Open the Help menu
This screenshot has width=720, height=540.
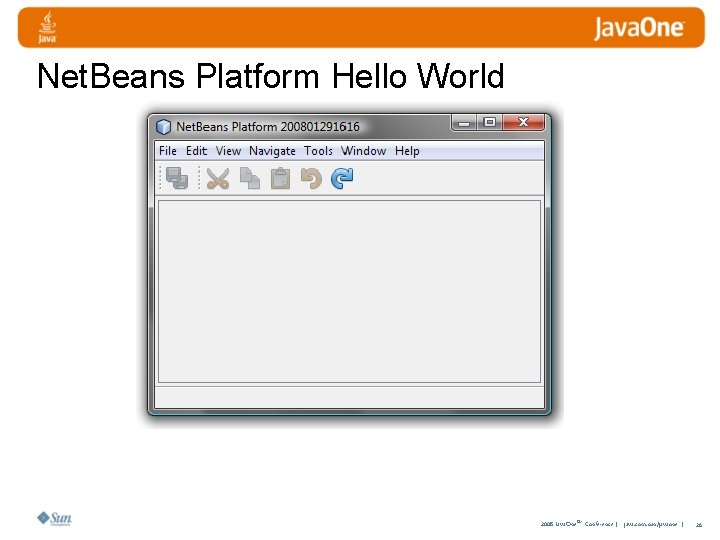407,151
